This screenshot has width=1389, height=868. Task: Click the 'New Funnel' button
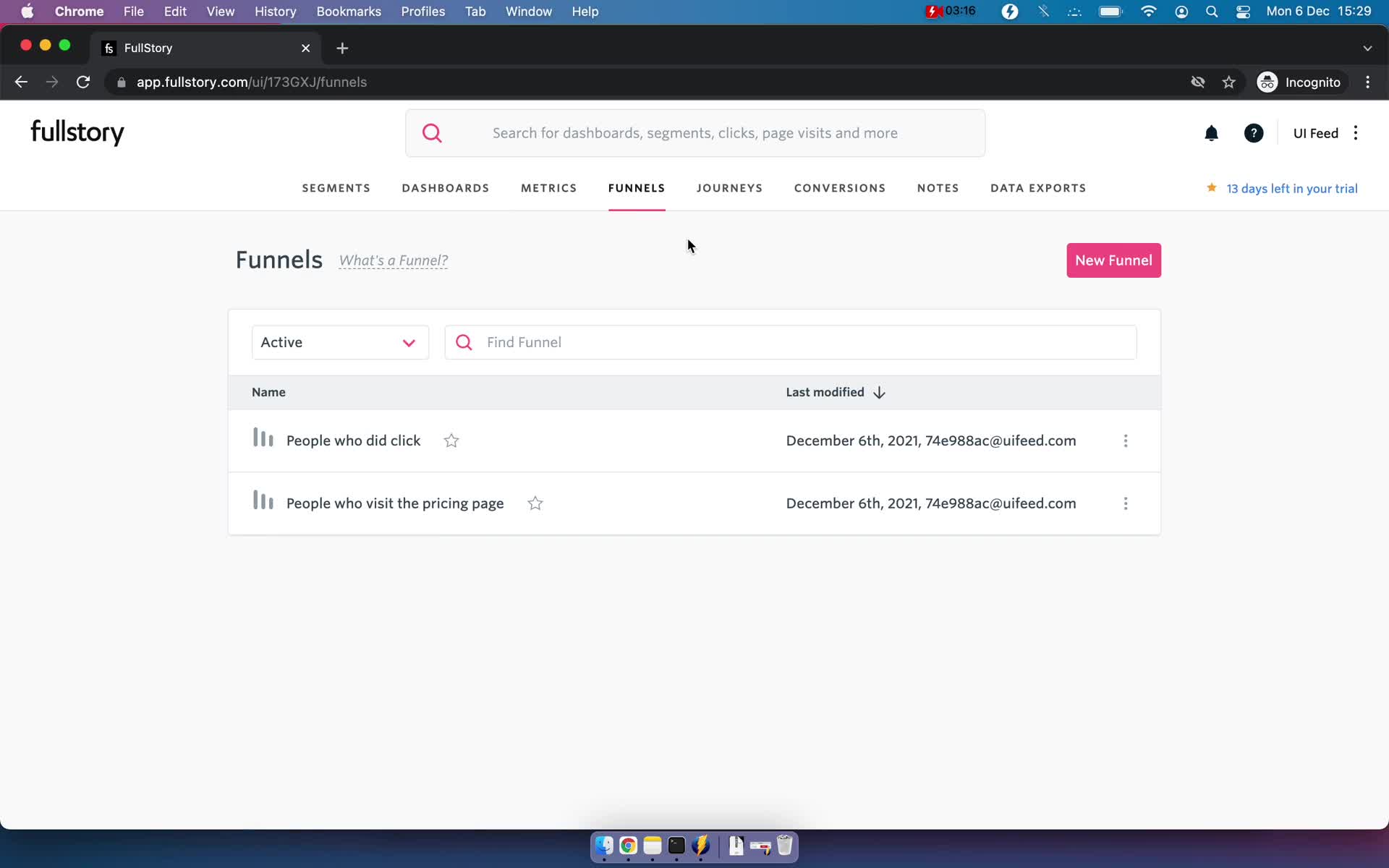[x=1113, y=260]
